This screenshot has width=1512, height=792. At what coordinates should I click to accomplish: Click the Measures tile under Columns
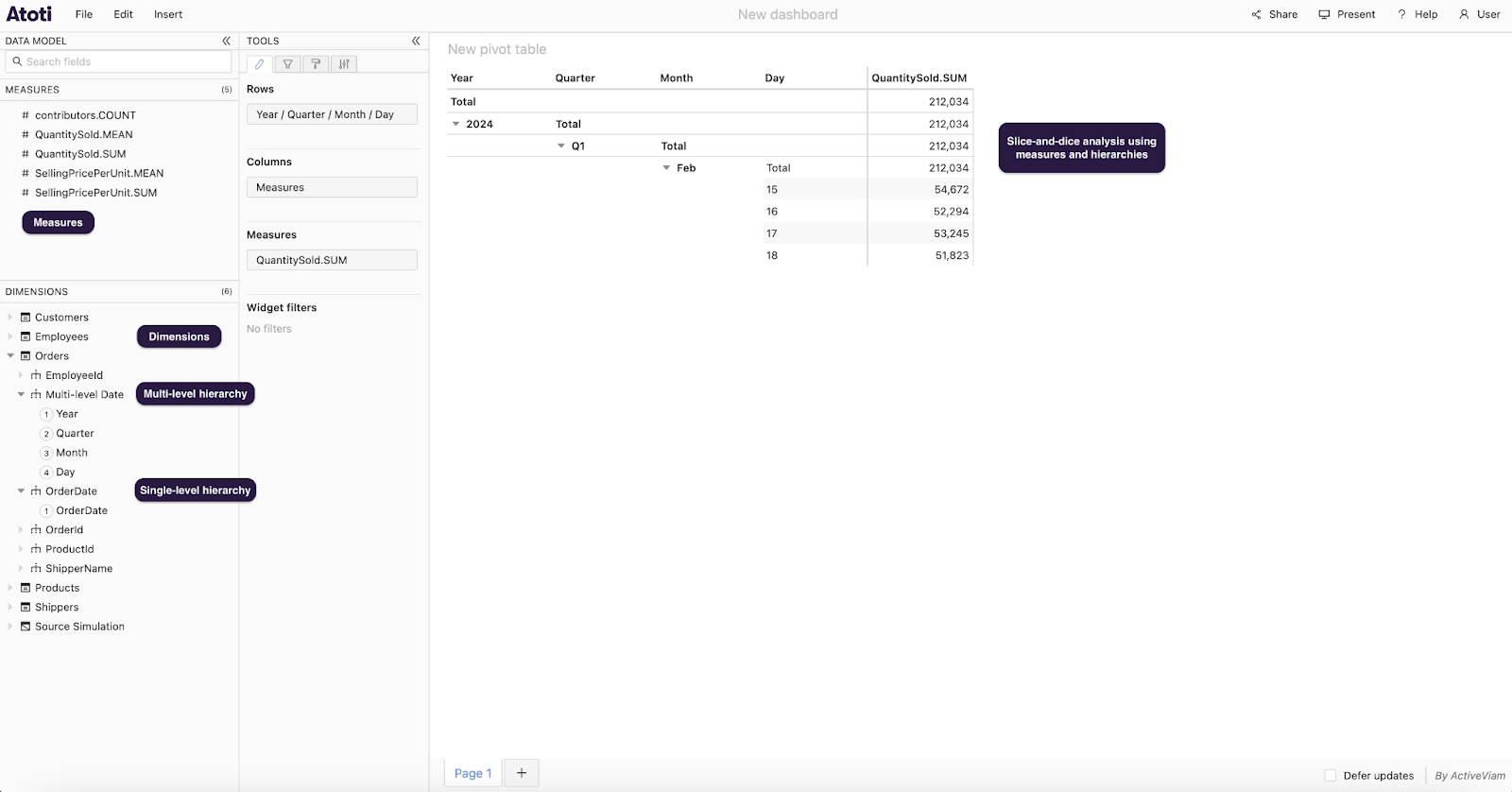(332, 187)
